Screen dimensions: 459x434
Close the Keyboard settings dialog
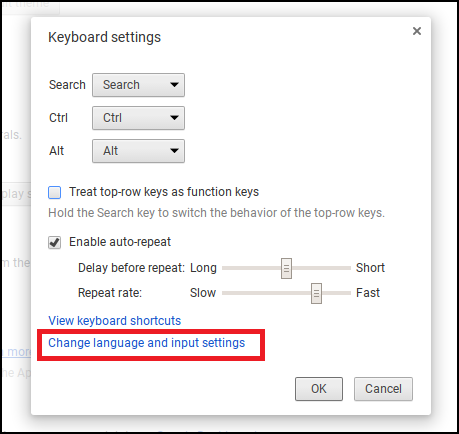(417, 31)
